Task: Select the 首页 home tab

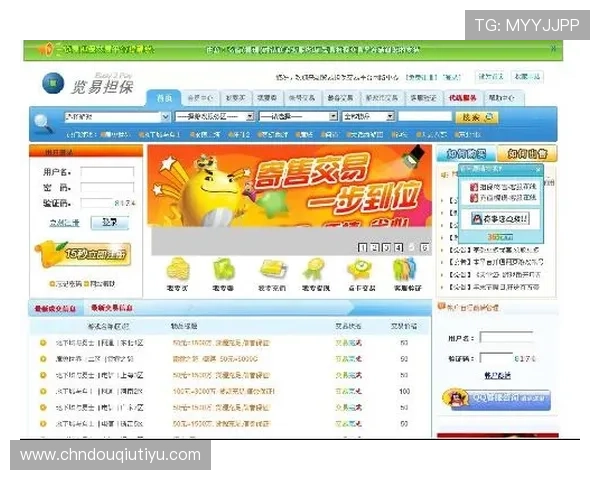Action: point(164,98)
